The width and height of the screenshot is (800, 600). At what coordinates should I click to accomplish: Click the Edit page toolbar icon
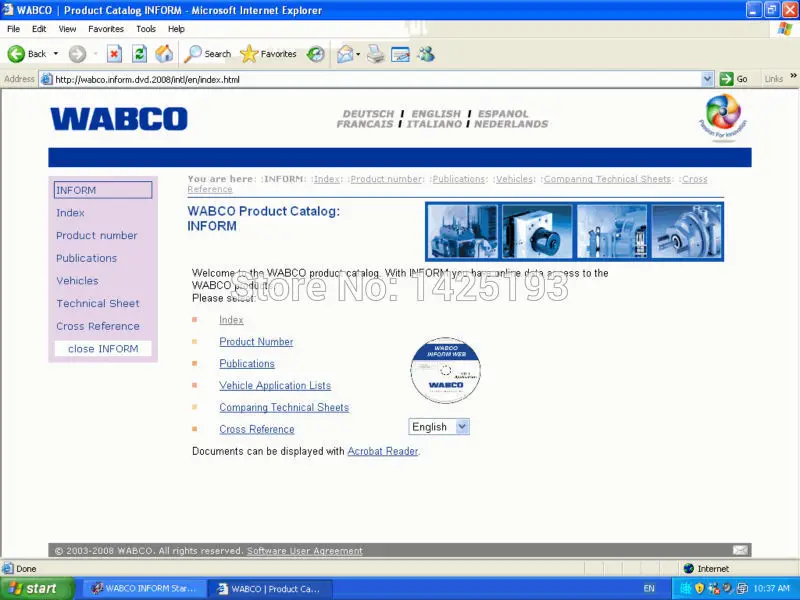click(x=401, y=54)
